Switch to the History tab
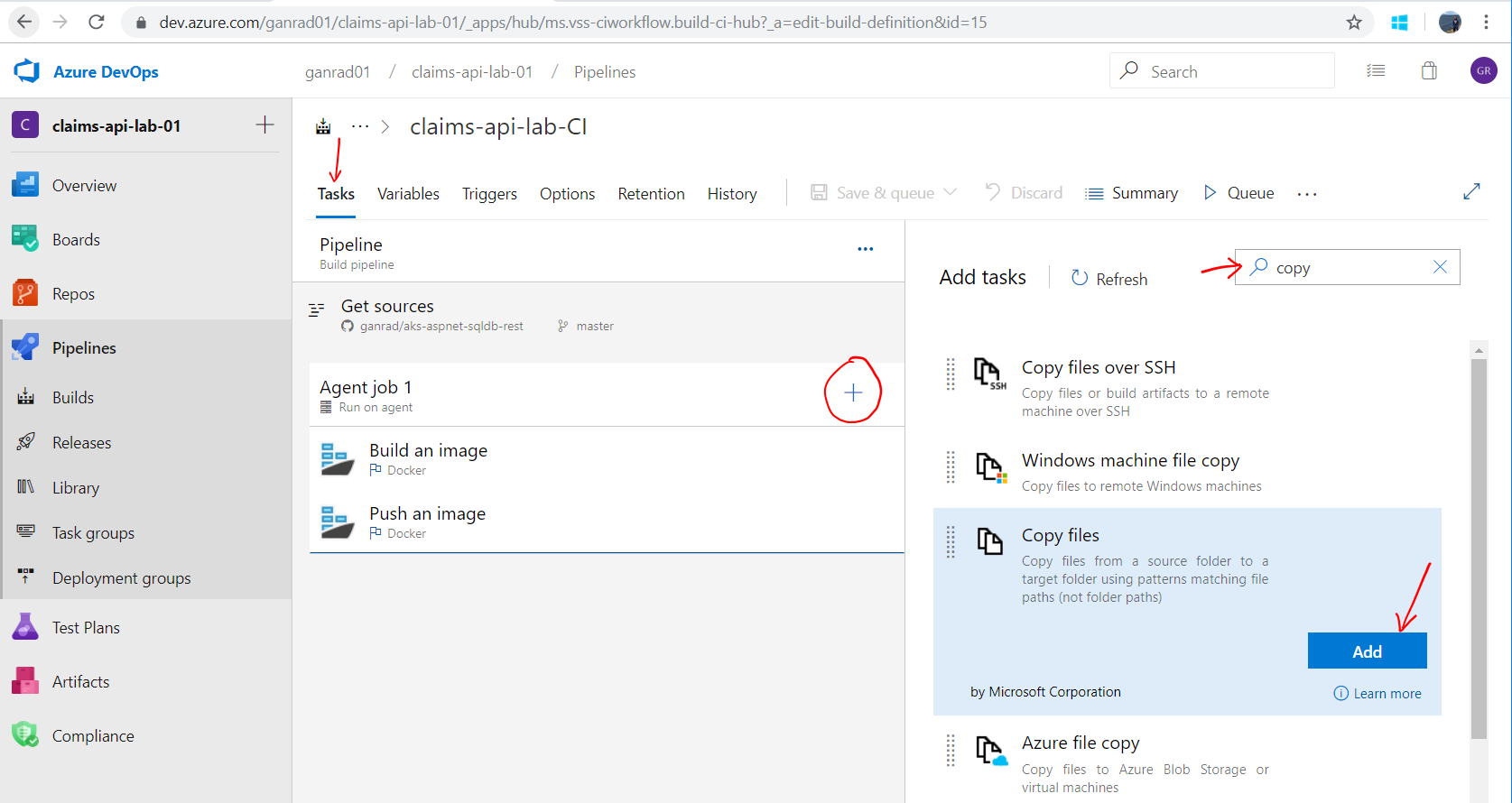The height and width of the screenshot is (803, 1512). 732,194
